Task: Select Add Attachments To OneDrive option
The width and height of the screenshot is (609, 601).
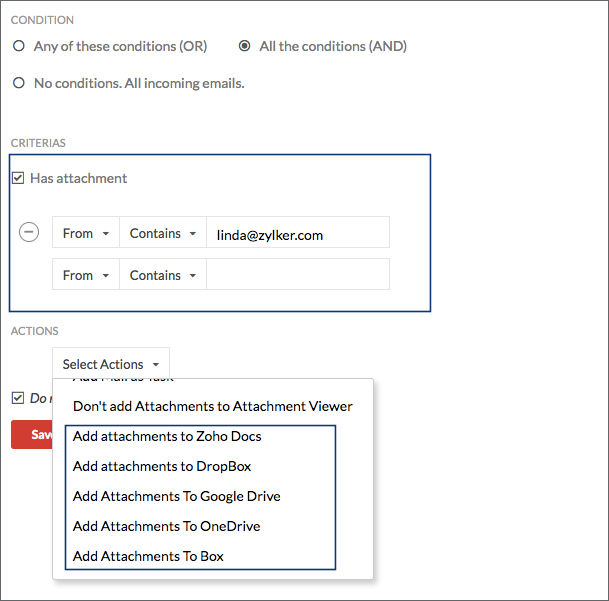Action: point(166,526)
